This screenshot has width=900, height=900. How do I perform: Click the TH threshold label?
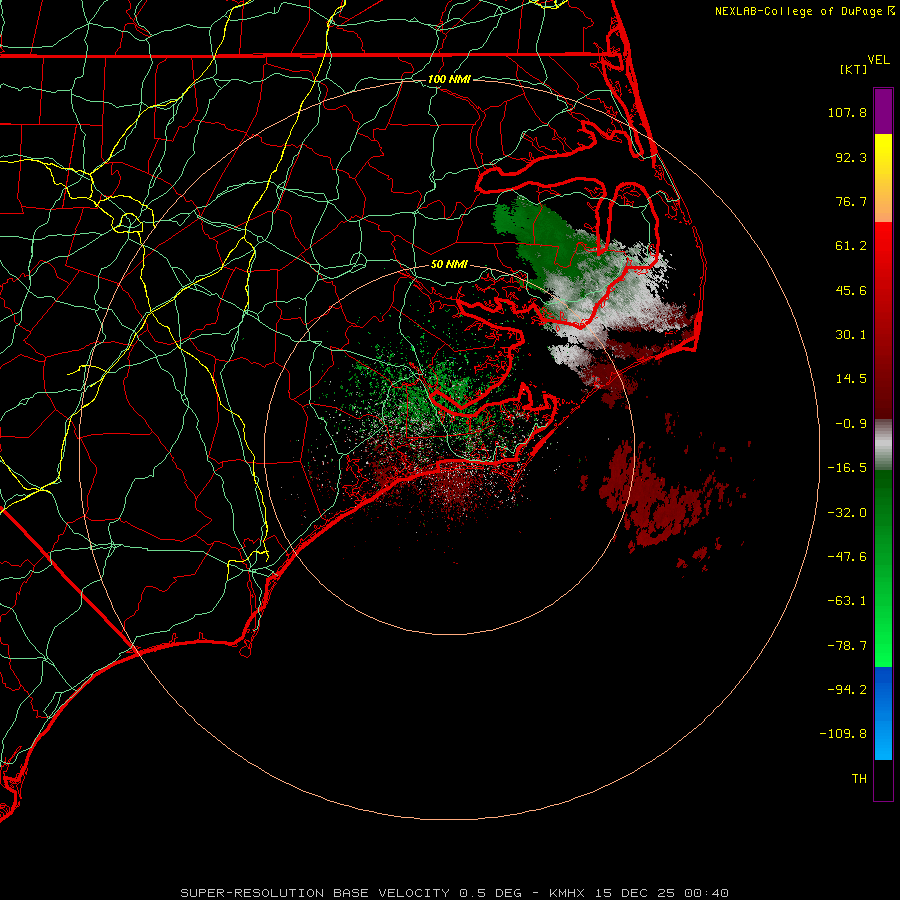tap(859, 779)
